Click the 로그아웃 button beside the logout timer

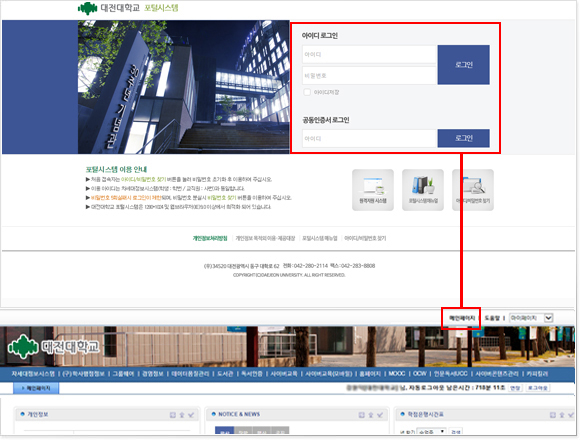point(538,388)
